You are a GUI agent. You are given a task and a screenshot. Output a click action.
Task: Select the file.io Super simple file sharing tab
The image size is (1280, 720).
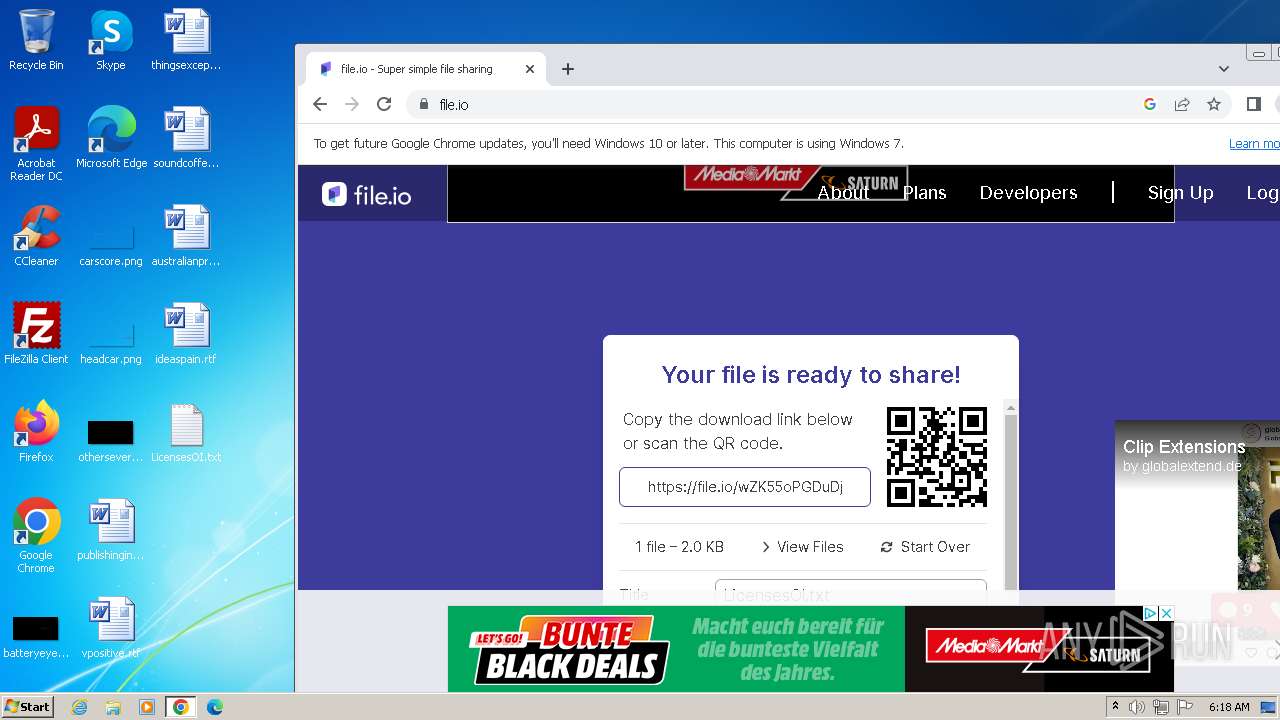[425, 69]
